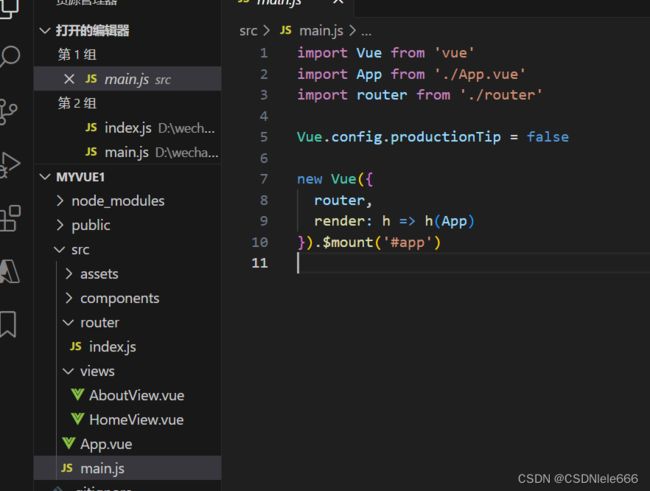Open the Search view in activity bar
This screenshot has height=491, width=650.
(x=10, y=56)
